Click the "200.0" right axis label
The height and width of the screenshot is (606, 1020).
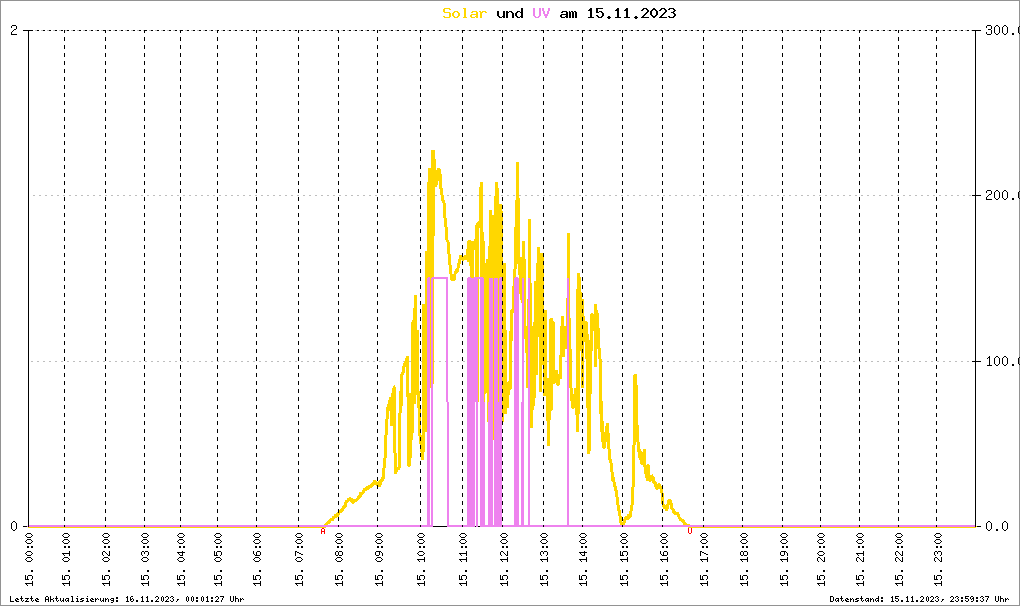(x=999, y=196)
